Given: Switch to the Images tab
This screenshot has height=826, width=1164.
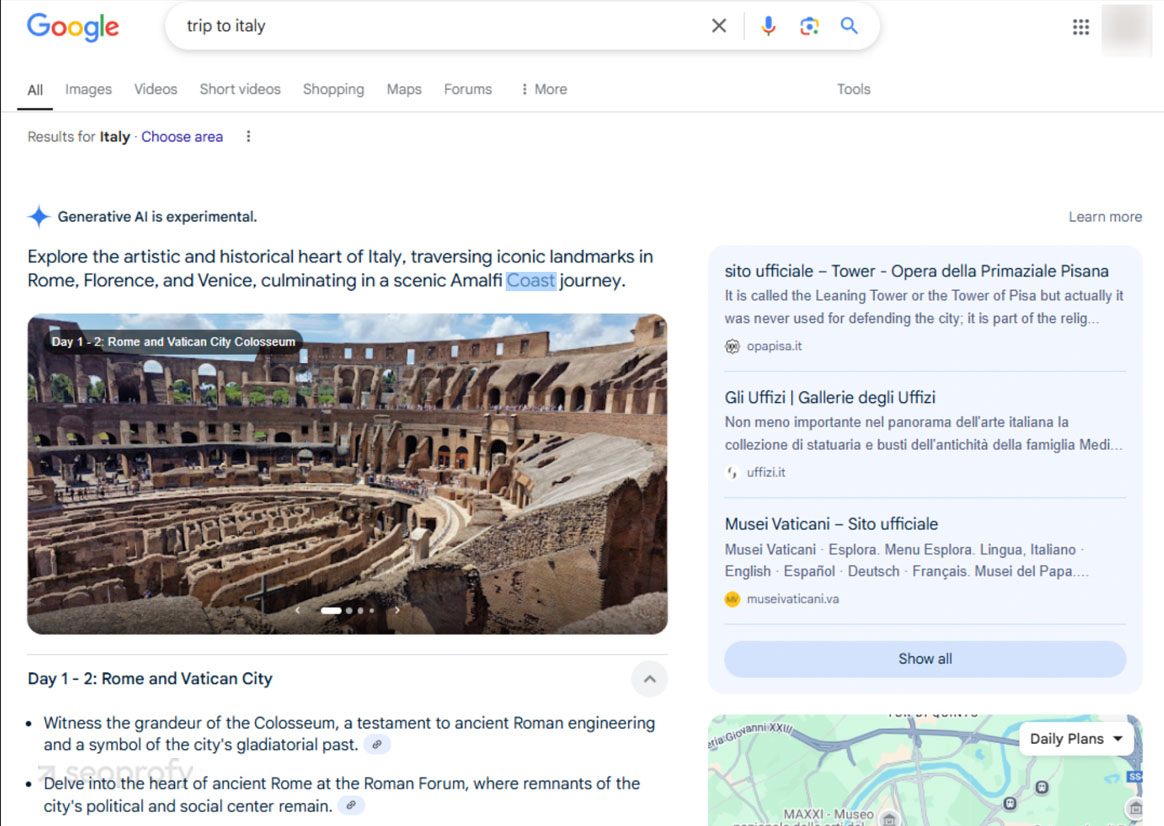Looking at the screenshot, I should (x=88, y=89).
